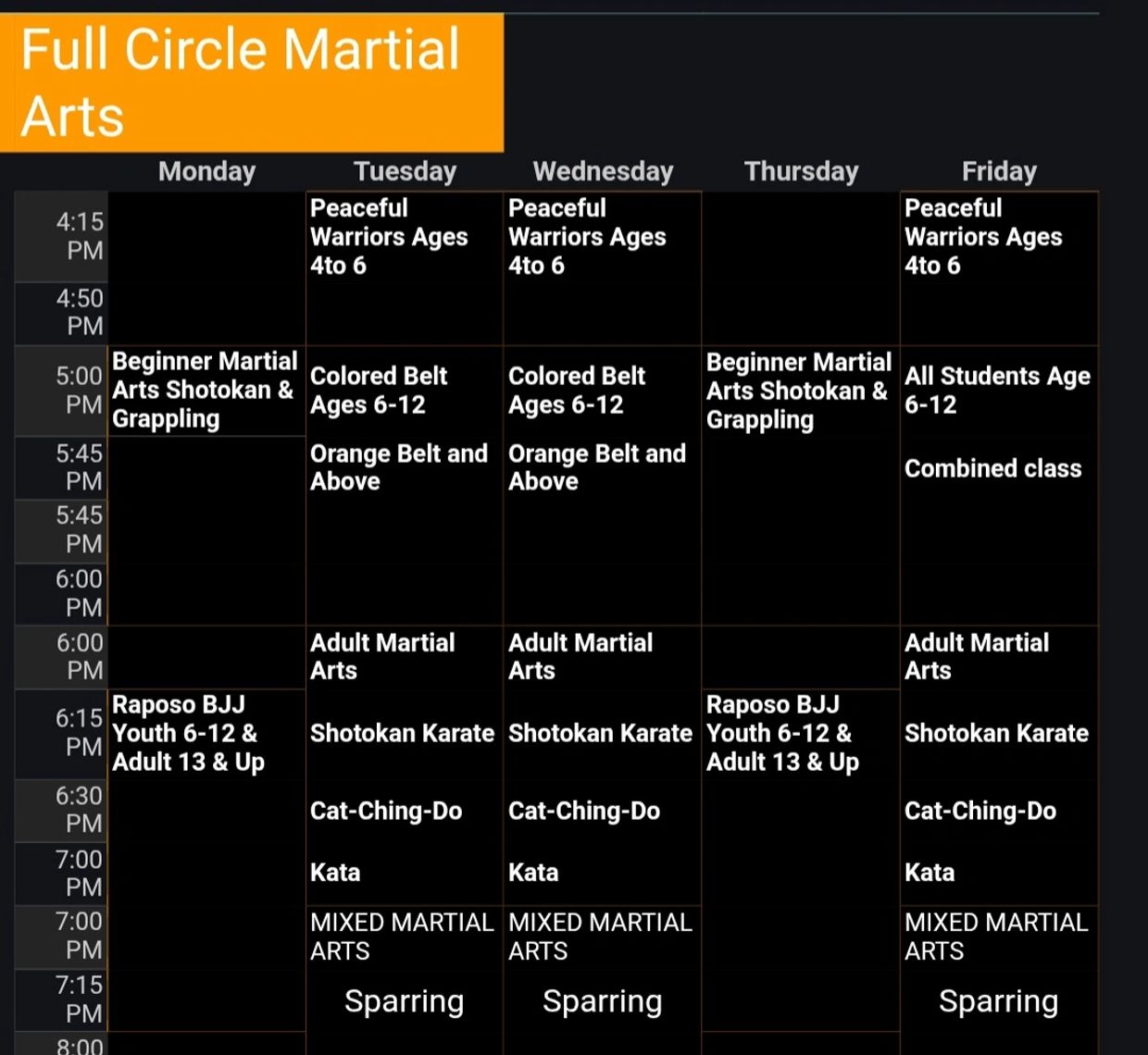Open Thursday's Raposo BJJ Youth & Adult class
The image size is (1148, 1055).
point(783,733)
